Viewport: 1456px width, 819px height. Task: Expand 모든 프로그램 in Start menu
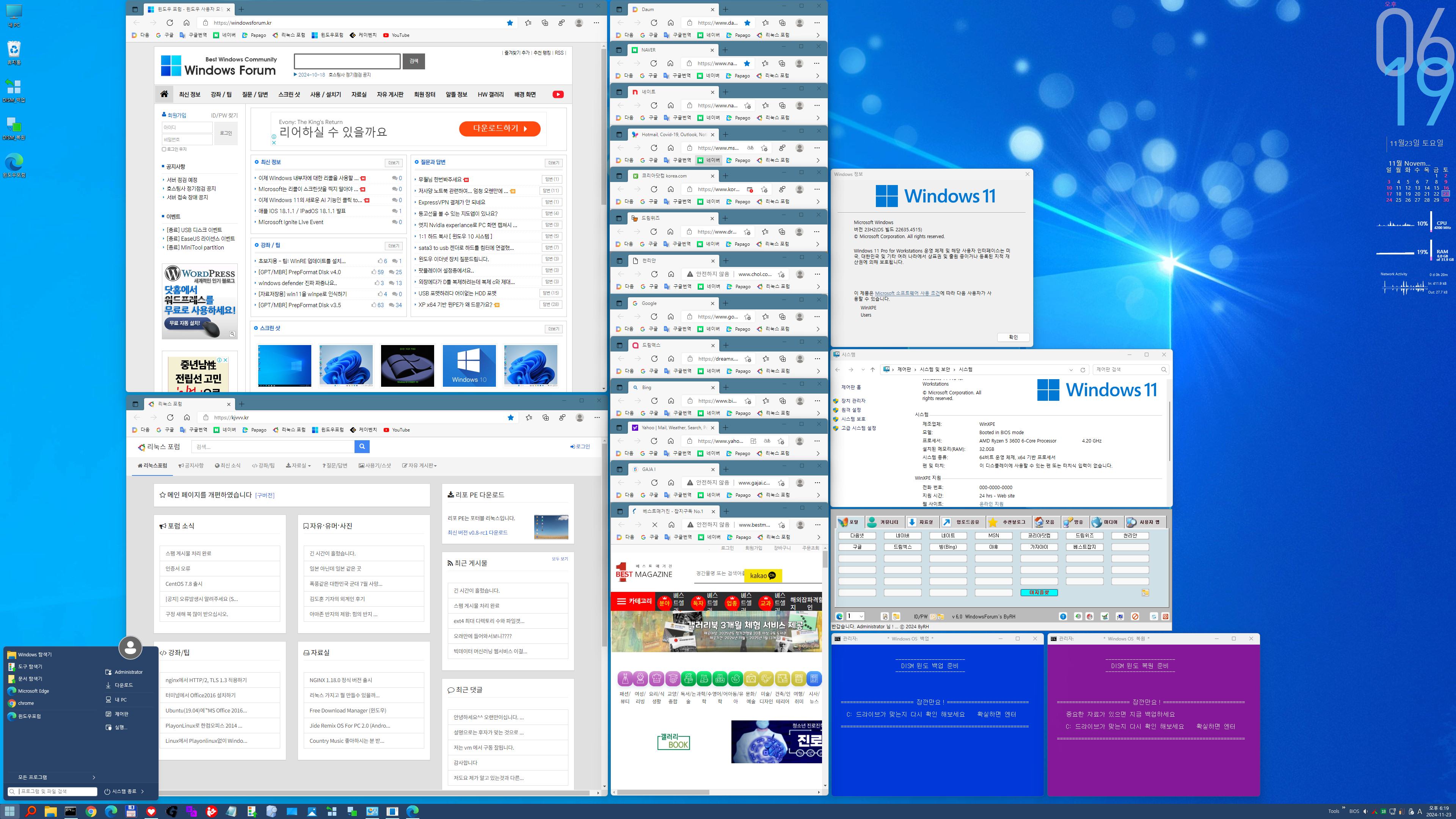(52, 777)
